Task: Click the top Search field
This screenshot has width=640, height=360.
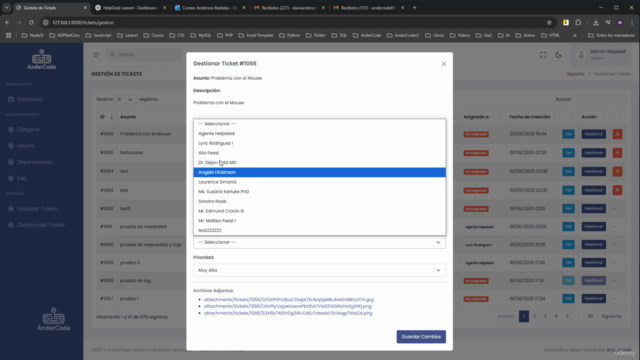Action: pyautogui.click(x=144, y=55)
